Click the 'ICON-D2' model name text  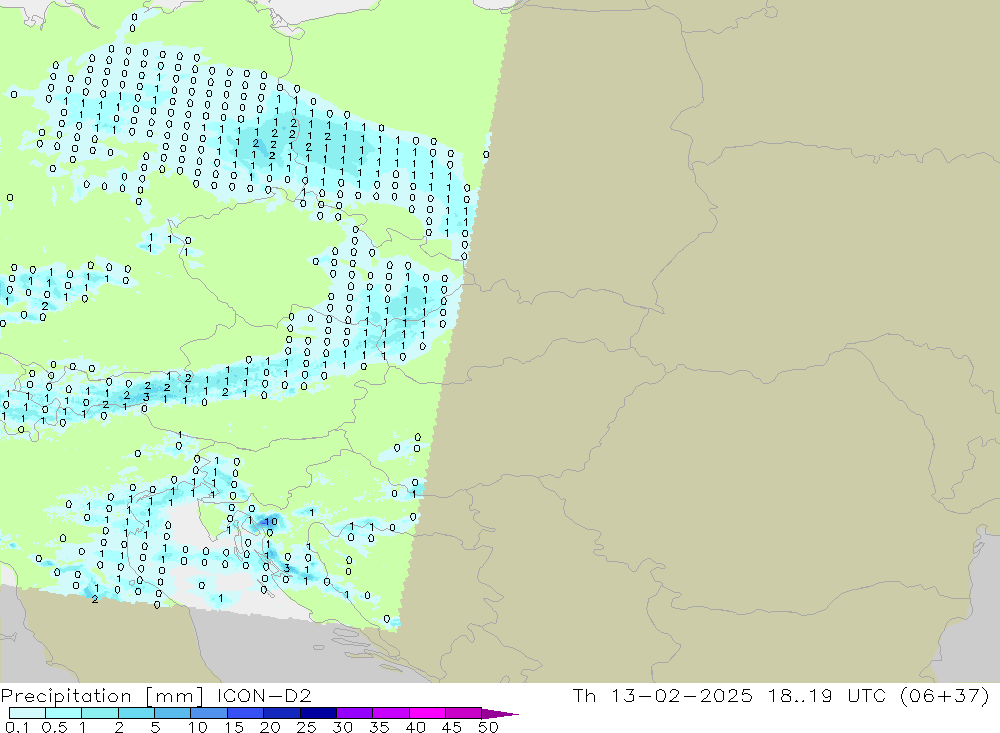264,695
